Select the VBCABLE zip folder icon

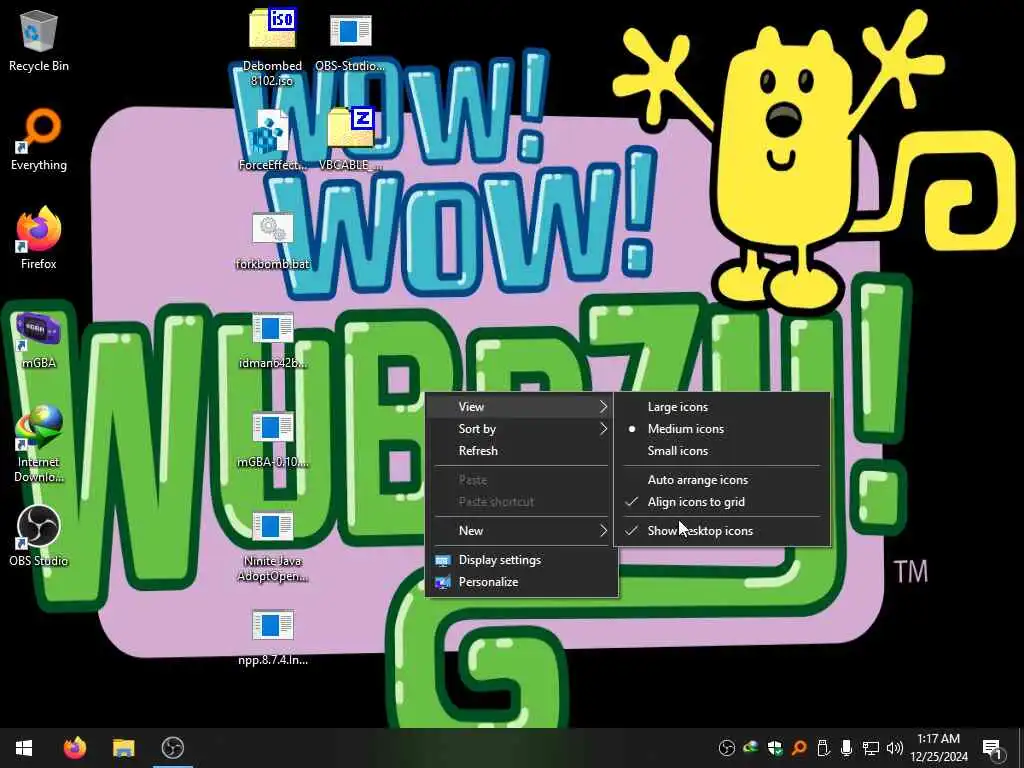(351, 138)
